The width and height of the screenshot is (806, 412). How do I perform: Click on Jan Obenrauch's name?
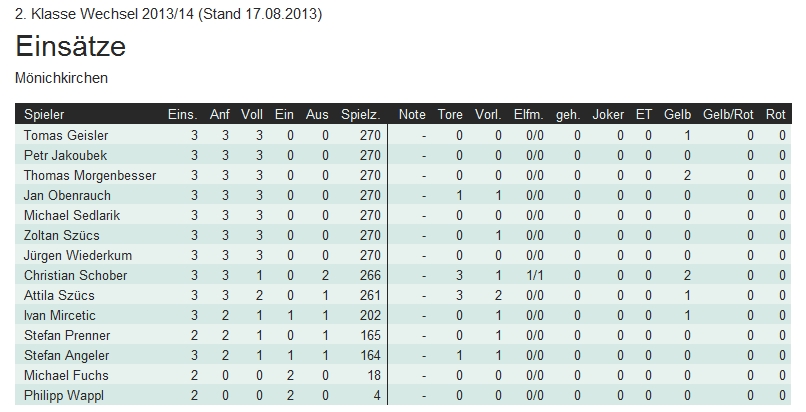point(67,195)
